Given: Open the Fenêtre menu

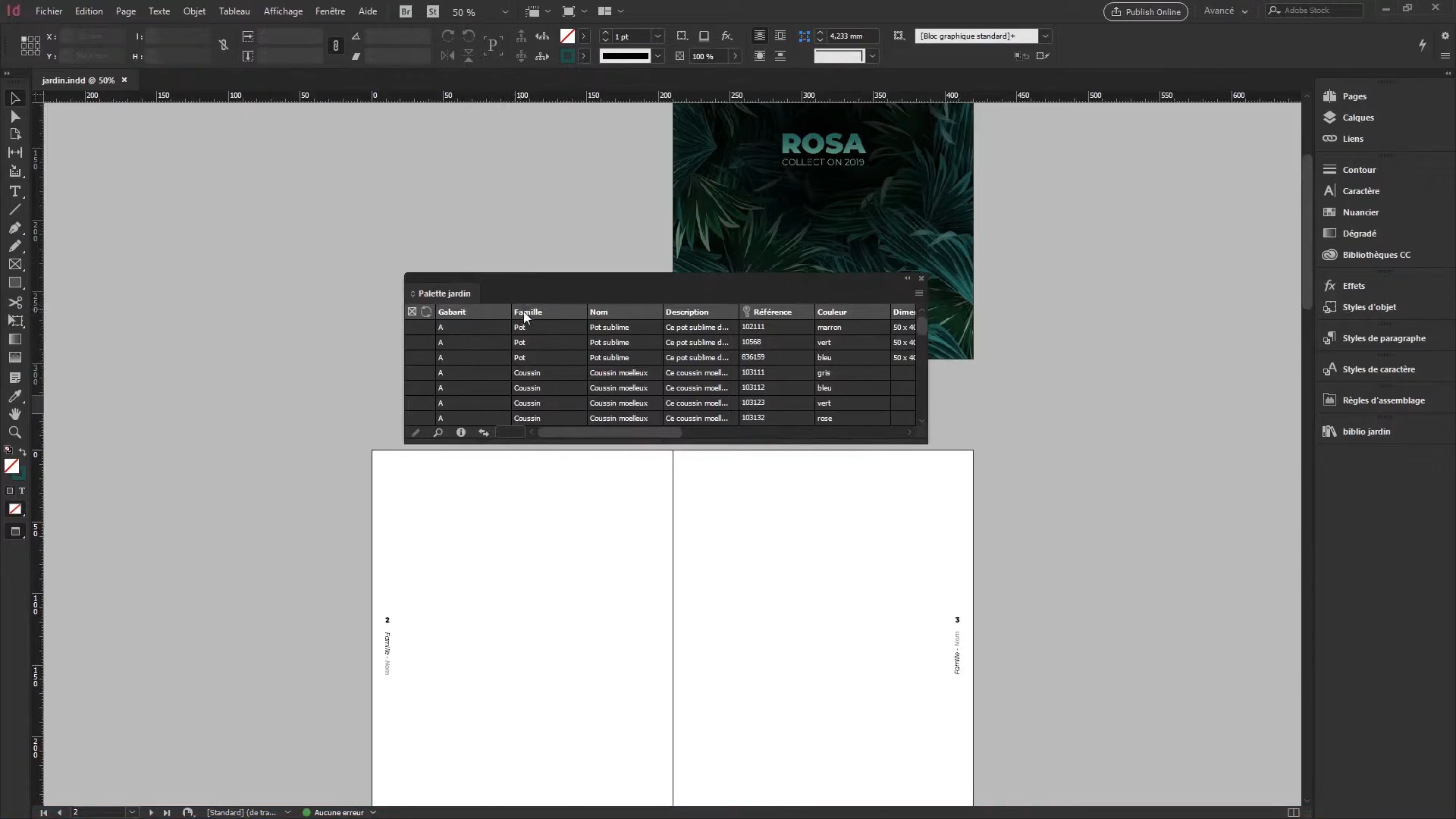Looking at the screenshot, I should tap(330, 11).
